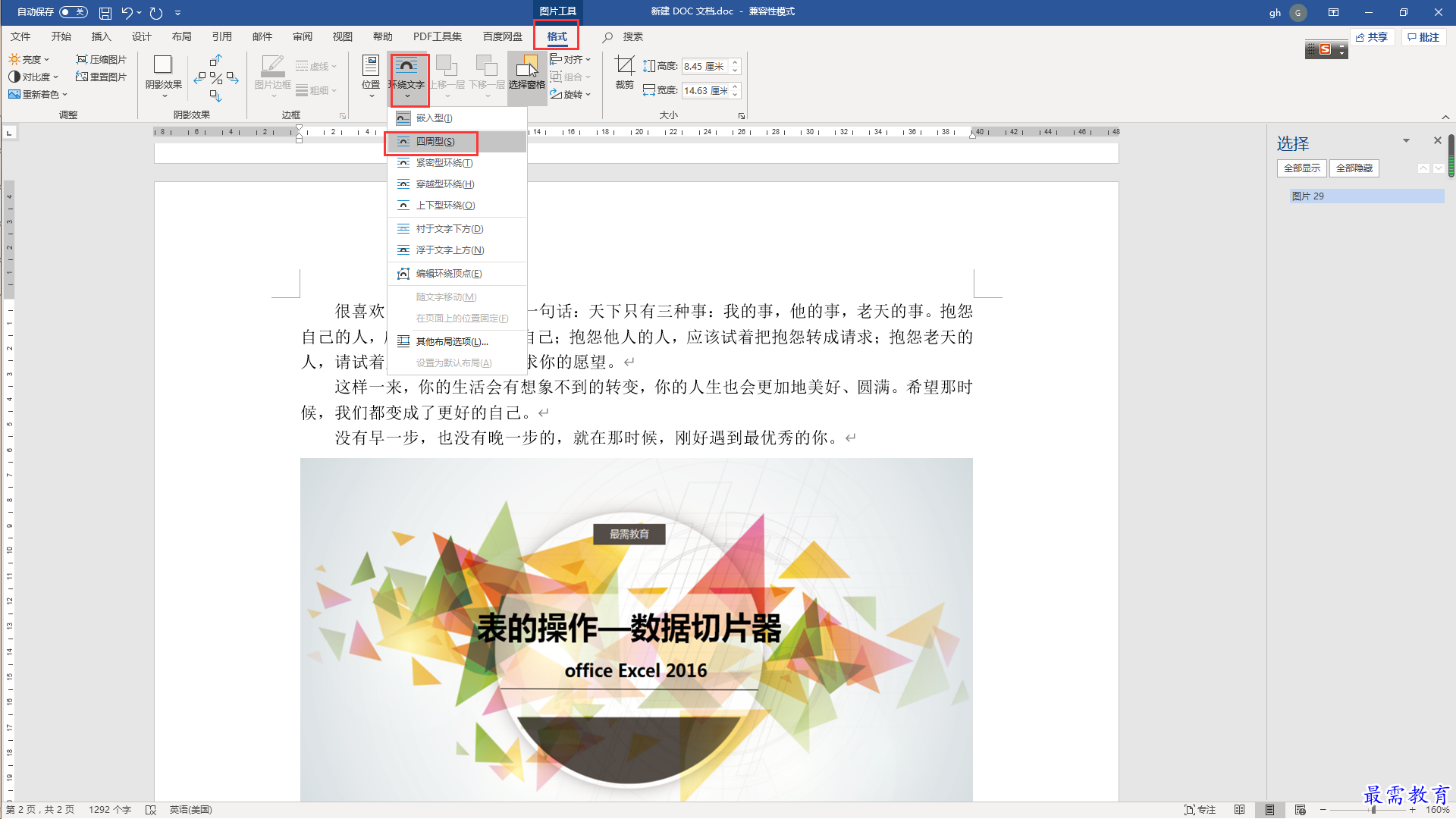Switch to web layout view icon
1456x819 pixels.
(x=1301, y=810)
